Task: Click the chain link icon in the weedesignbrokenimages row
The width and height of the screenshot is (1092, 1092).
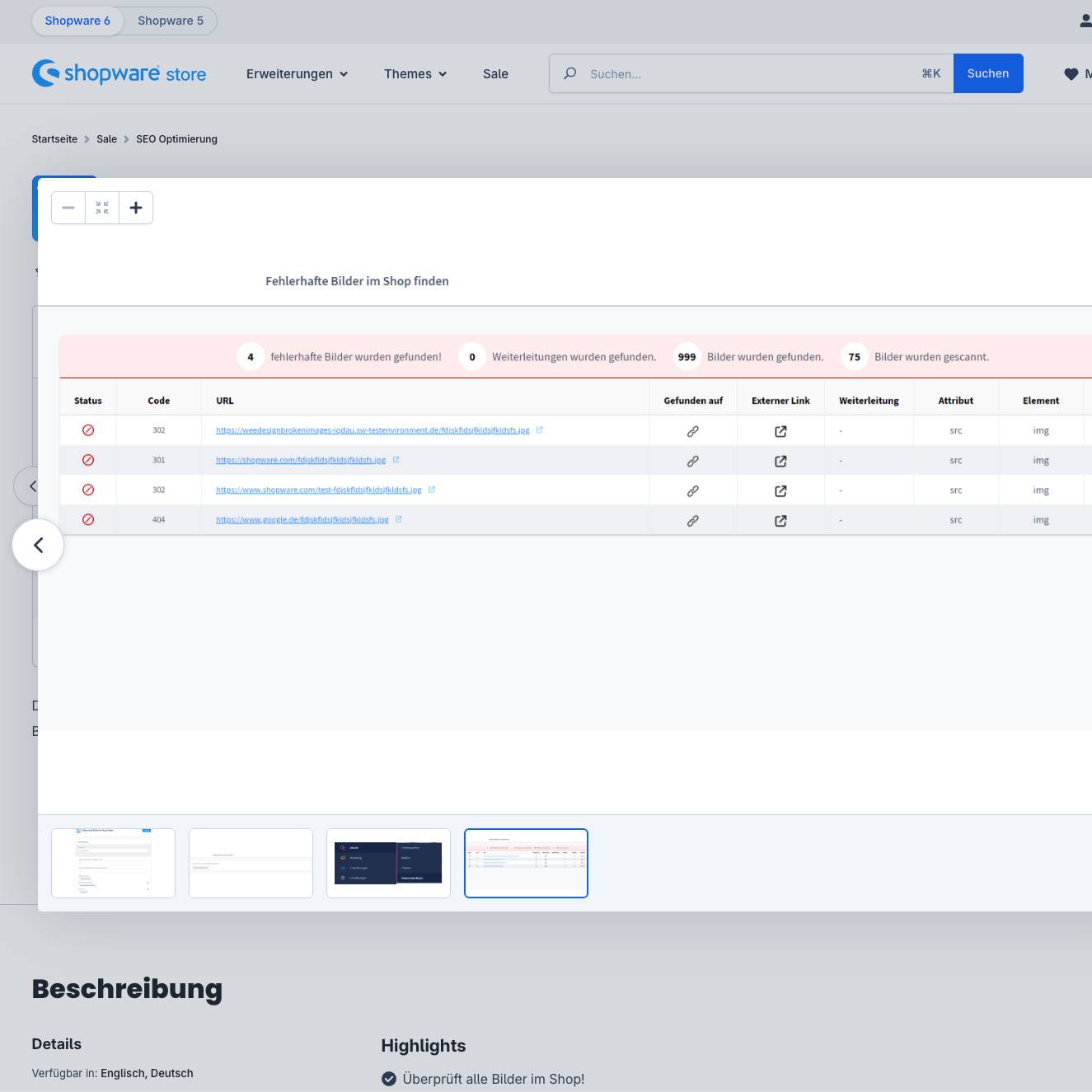Action: click(693, 432)
